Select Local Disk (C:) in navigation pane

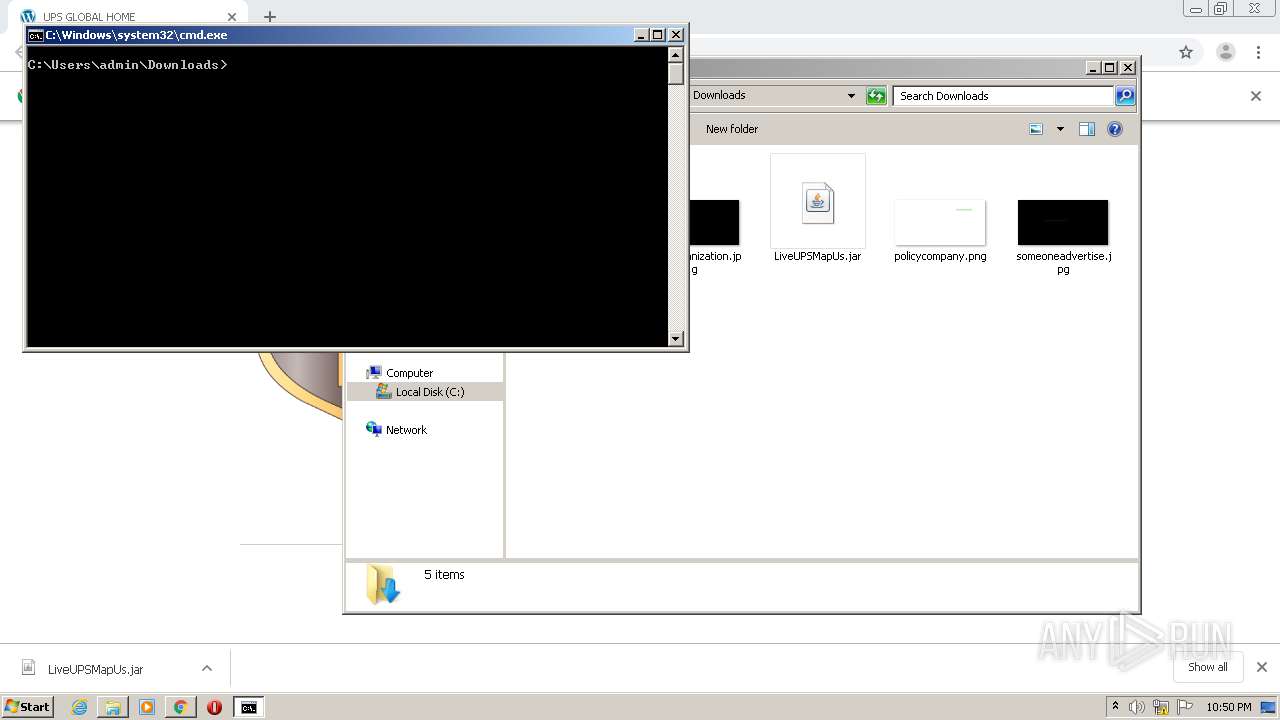click(430, 392)
